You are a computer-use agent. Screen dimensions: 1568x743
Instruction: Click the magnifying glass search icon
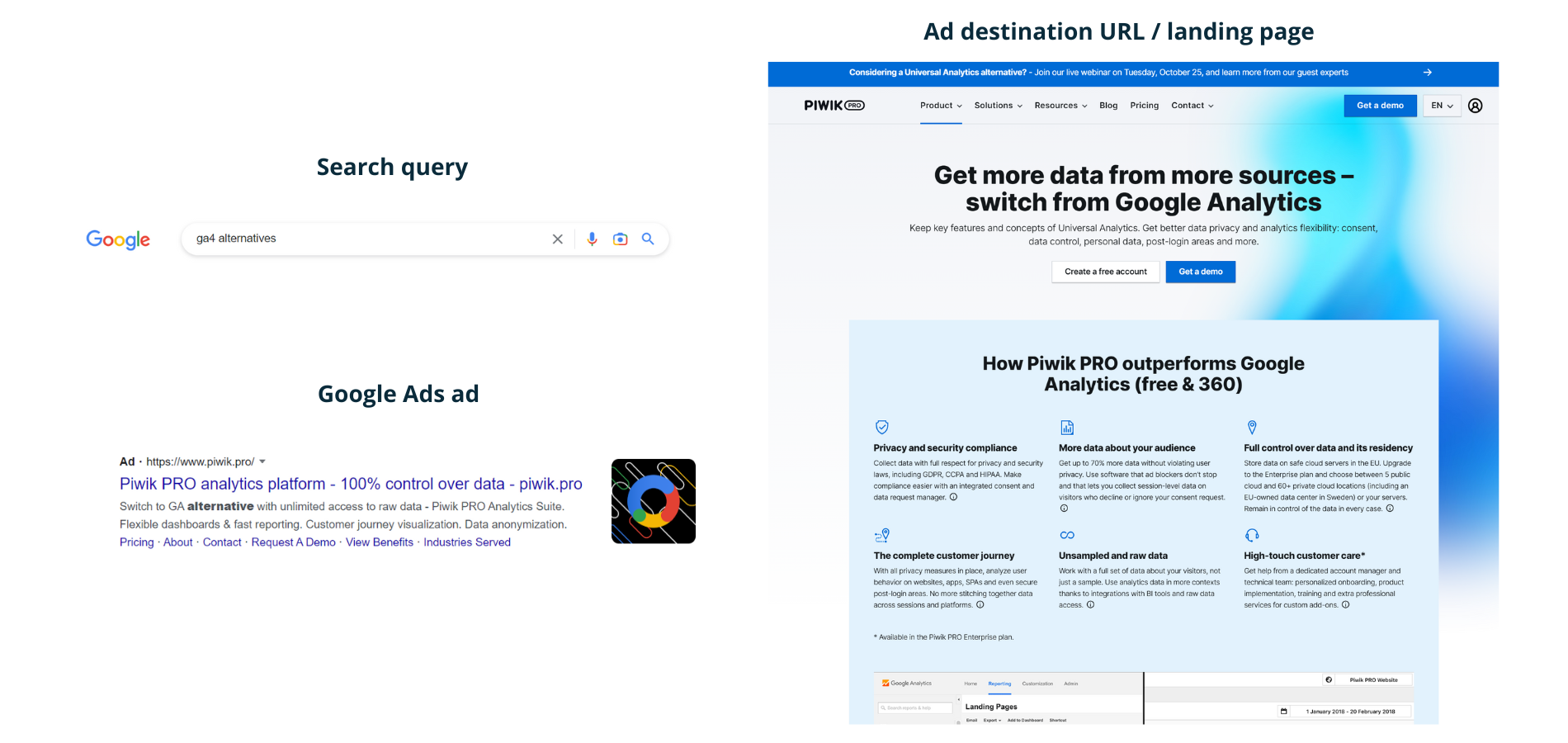648,239
